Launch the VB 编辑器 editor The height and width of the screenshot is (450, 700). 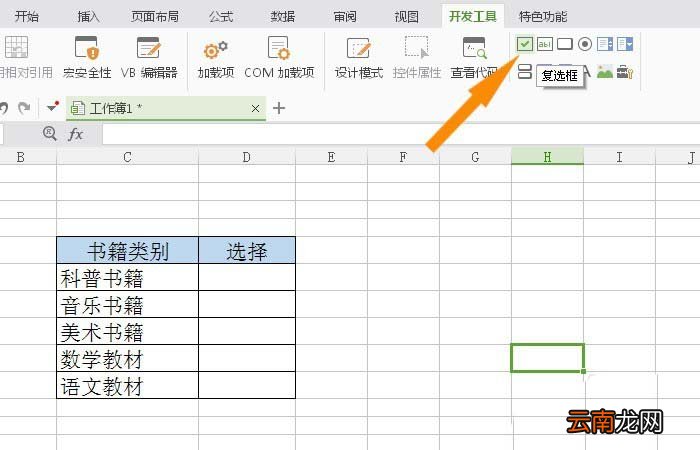[x=149, y=58]
